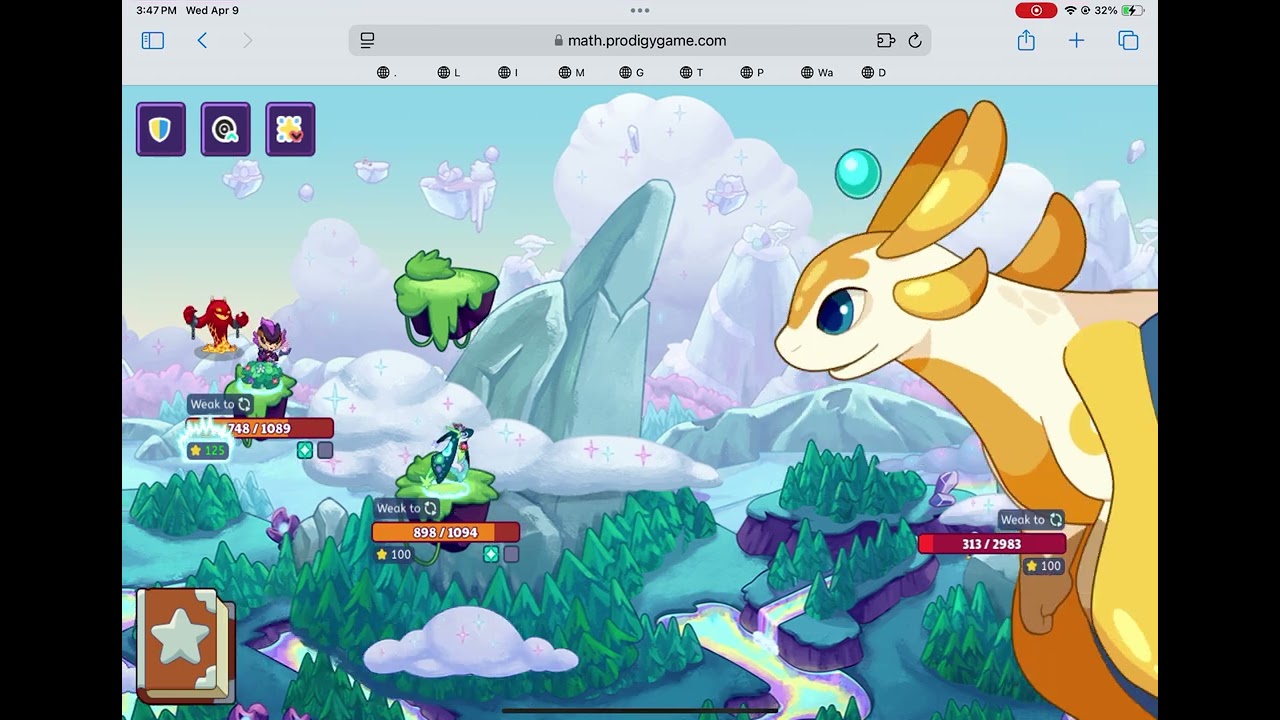This screenshot has width=1280, height=720.
Task: Open the flower heart icon in game
Action: point(290,129)
